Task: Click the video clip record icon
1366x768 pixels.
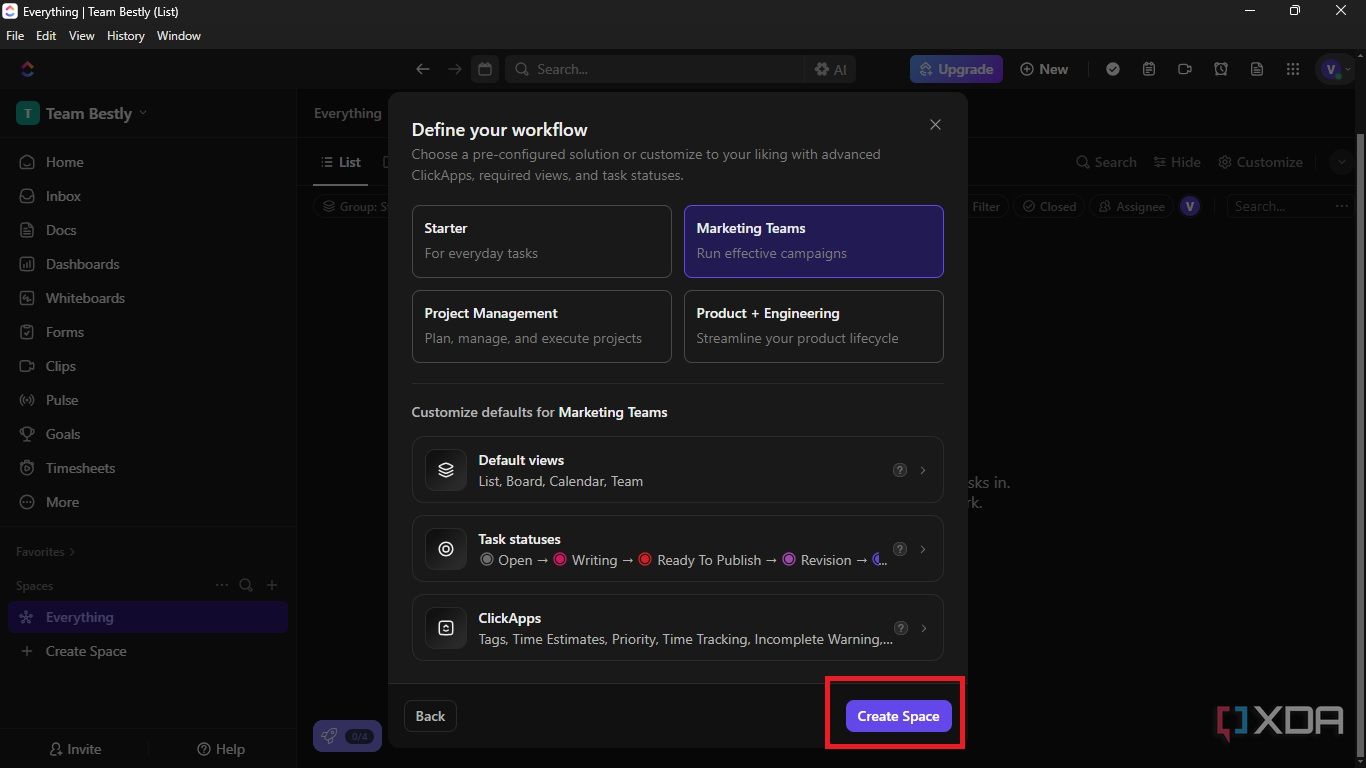Action: (x=1185, y=69)
